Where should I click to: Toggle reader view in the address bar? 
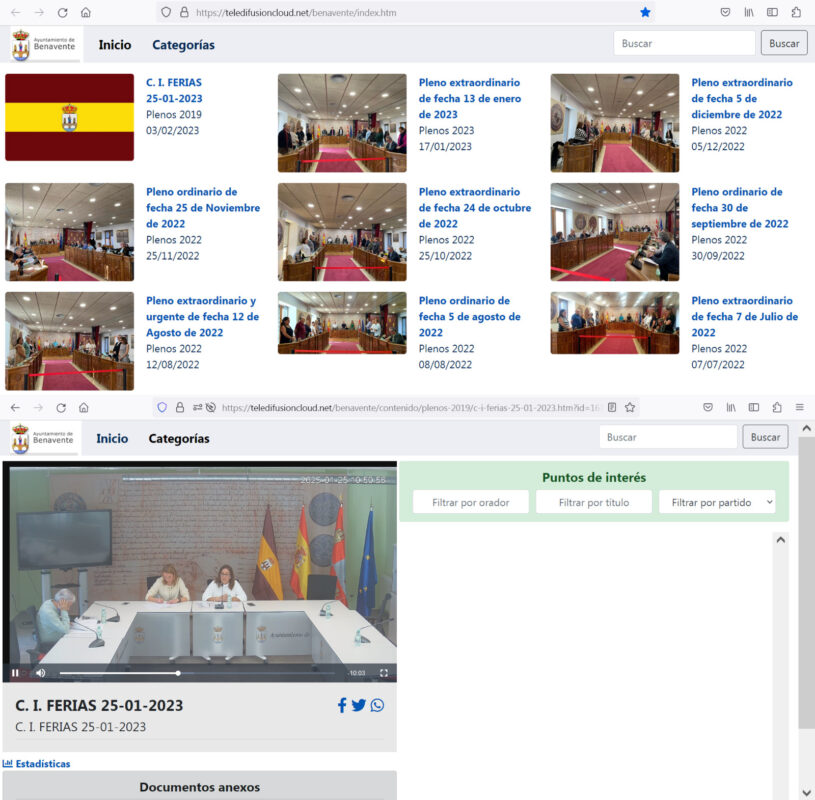[x=612, y=408]
